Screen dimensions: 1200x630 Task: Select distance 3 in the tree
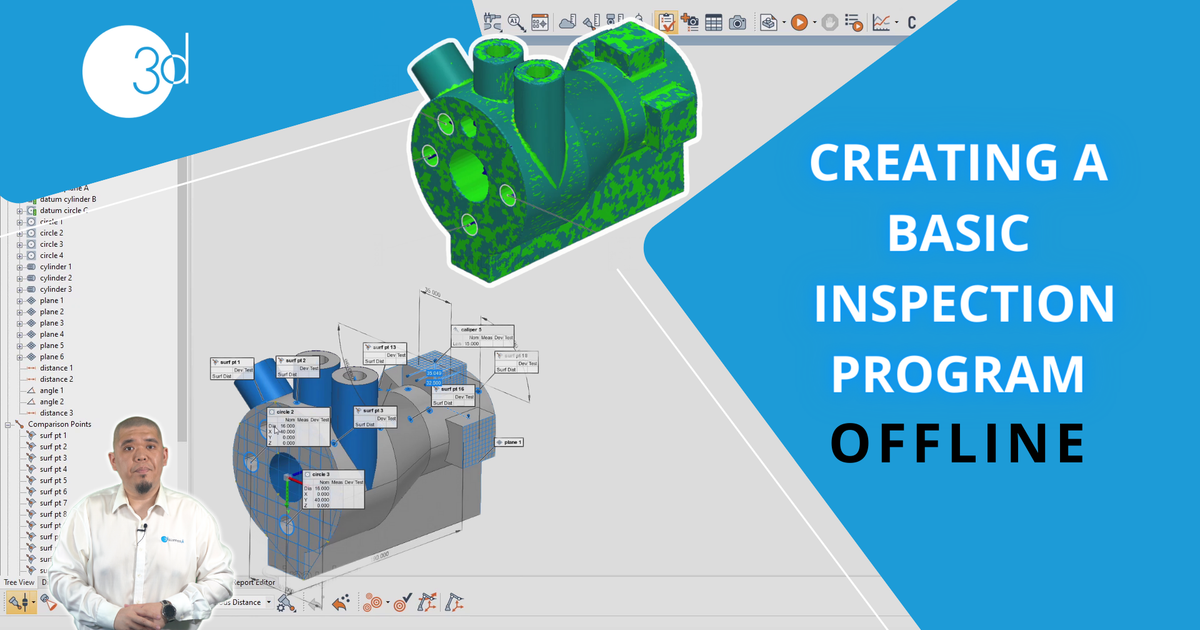pos(56,413)
